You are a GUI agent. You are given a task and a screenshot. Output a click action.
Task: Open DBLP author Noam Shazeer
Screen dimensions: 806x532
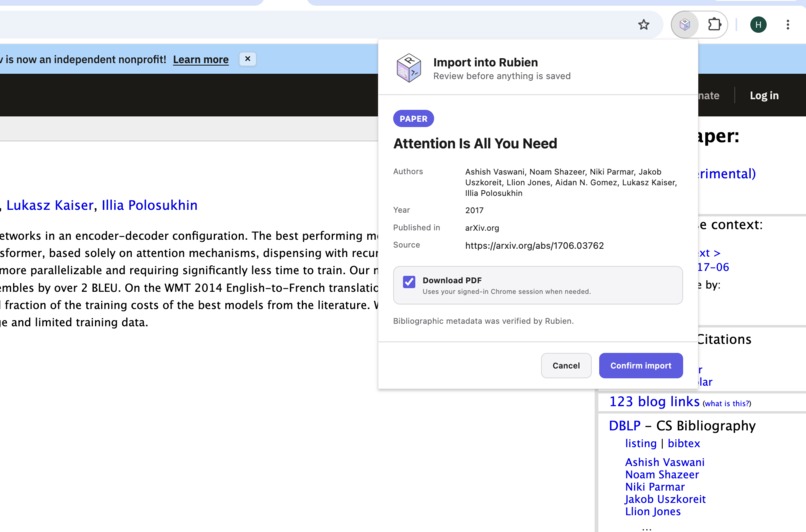coord(662,474)
